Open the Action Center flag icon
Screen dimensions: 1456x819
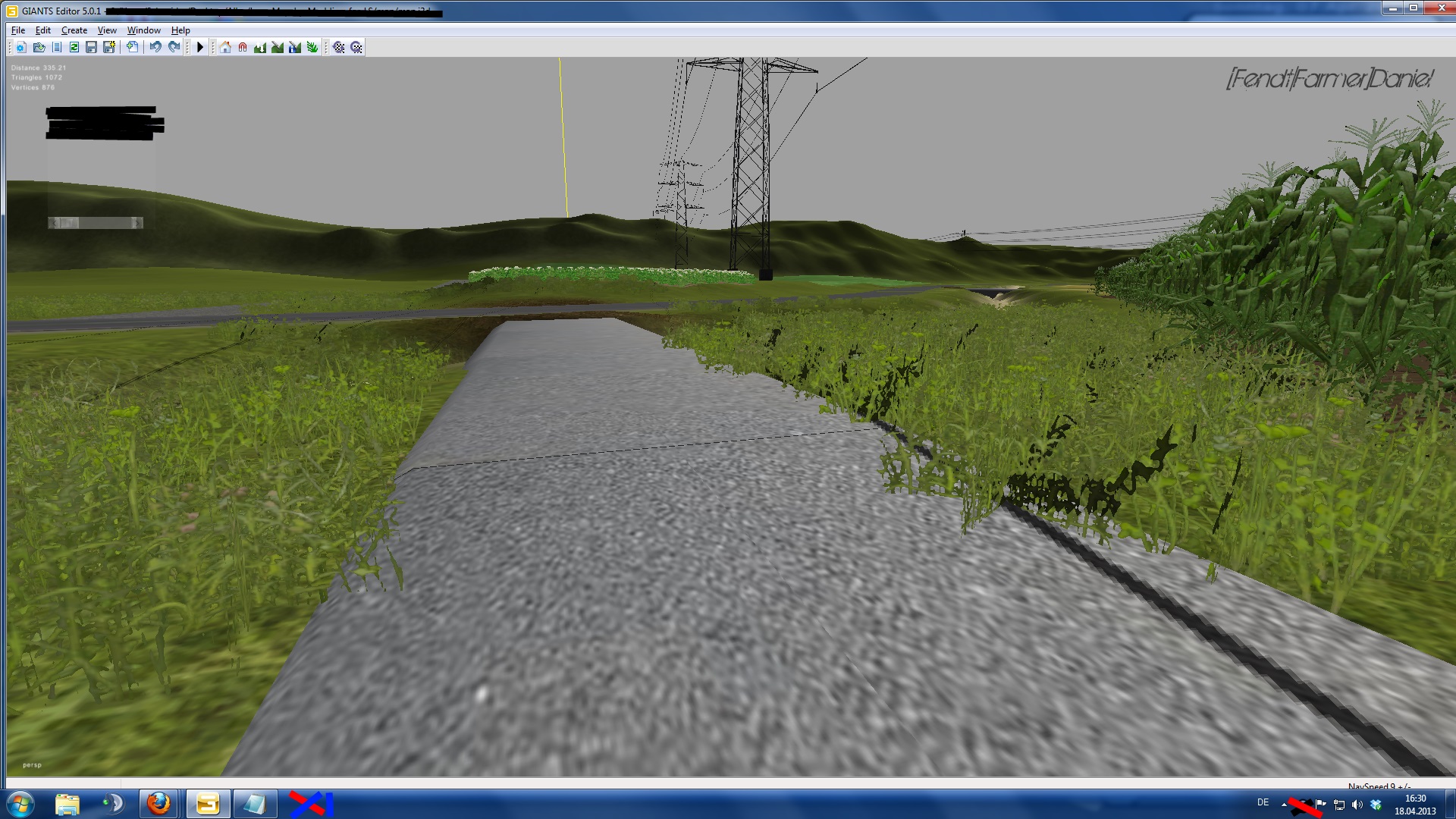pos(1321,805)
